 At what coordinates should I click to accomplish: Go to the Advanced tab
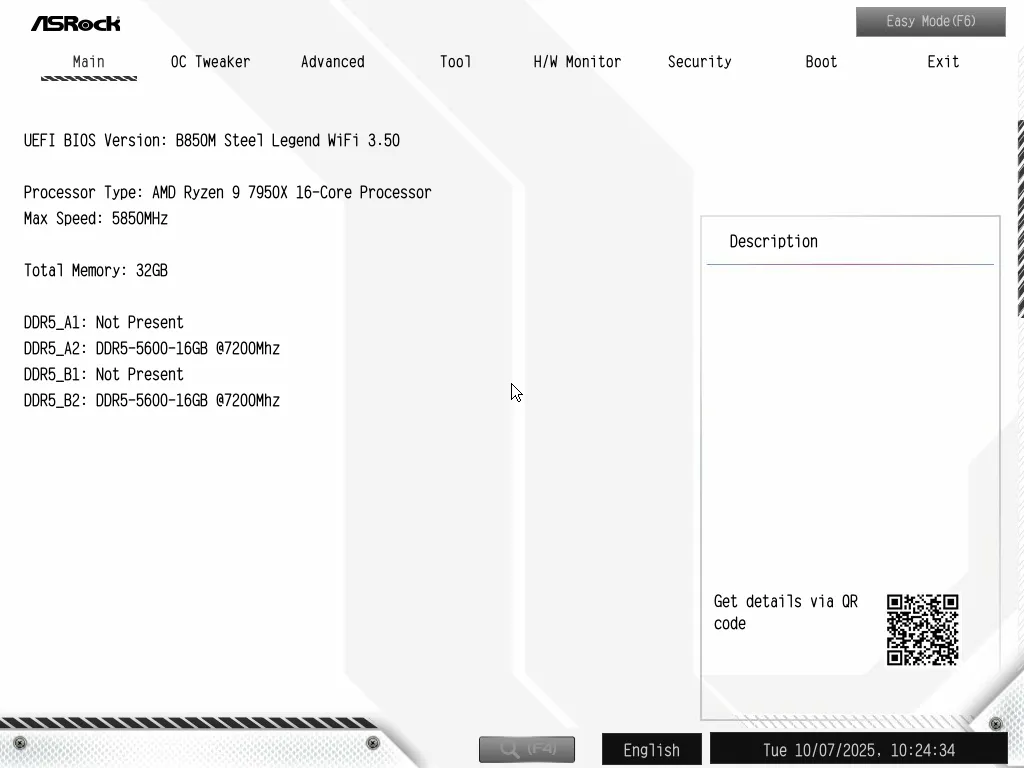pyautogui.click(x=332, y=62)
